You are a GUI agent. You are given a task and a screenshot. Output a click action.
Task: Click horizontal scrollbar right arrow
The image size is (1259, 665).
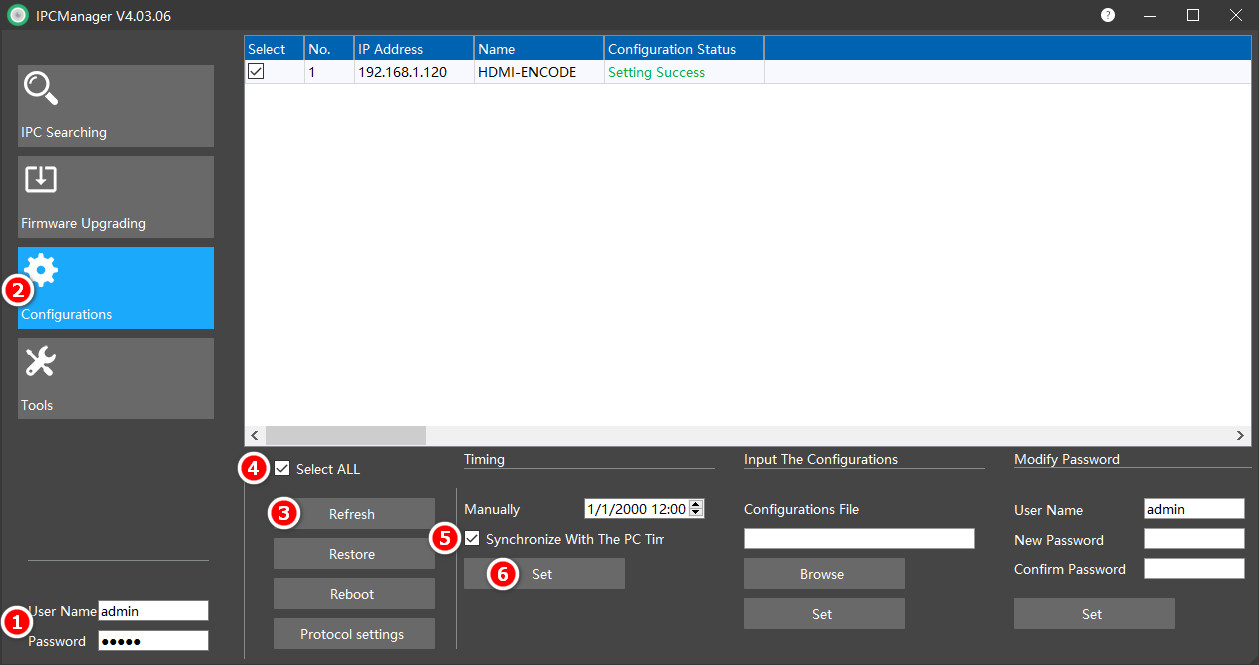[1241, 436]
